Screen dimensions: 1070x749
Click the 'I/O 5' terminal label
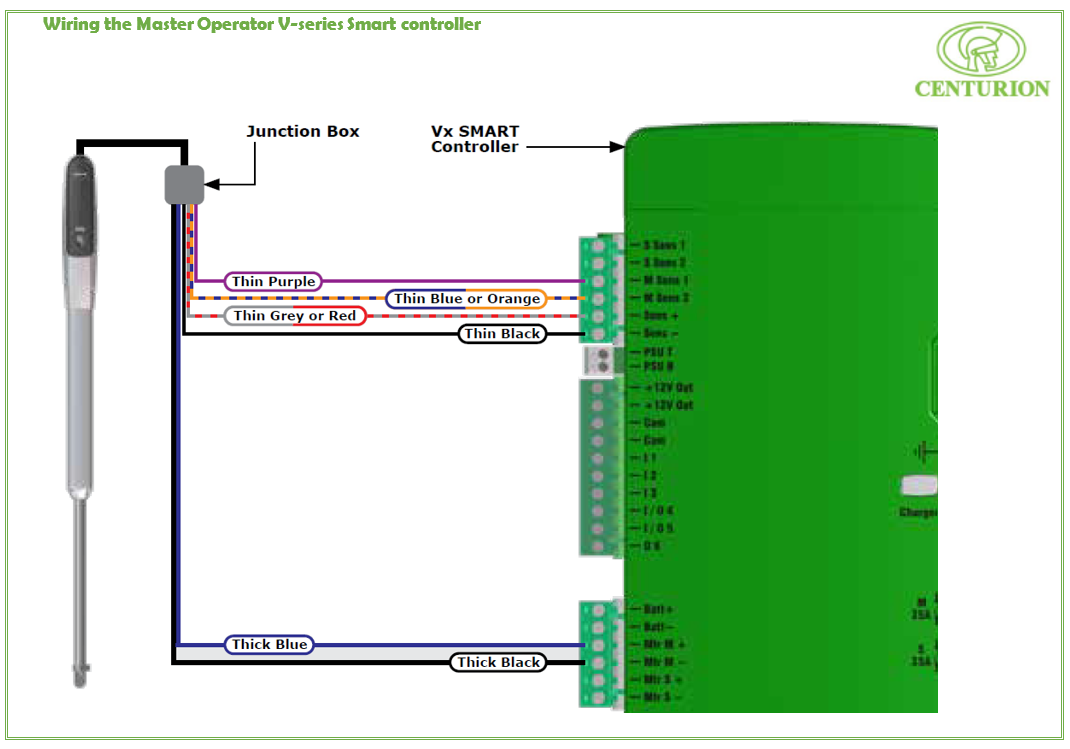[x=659, y=529]
